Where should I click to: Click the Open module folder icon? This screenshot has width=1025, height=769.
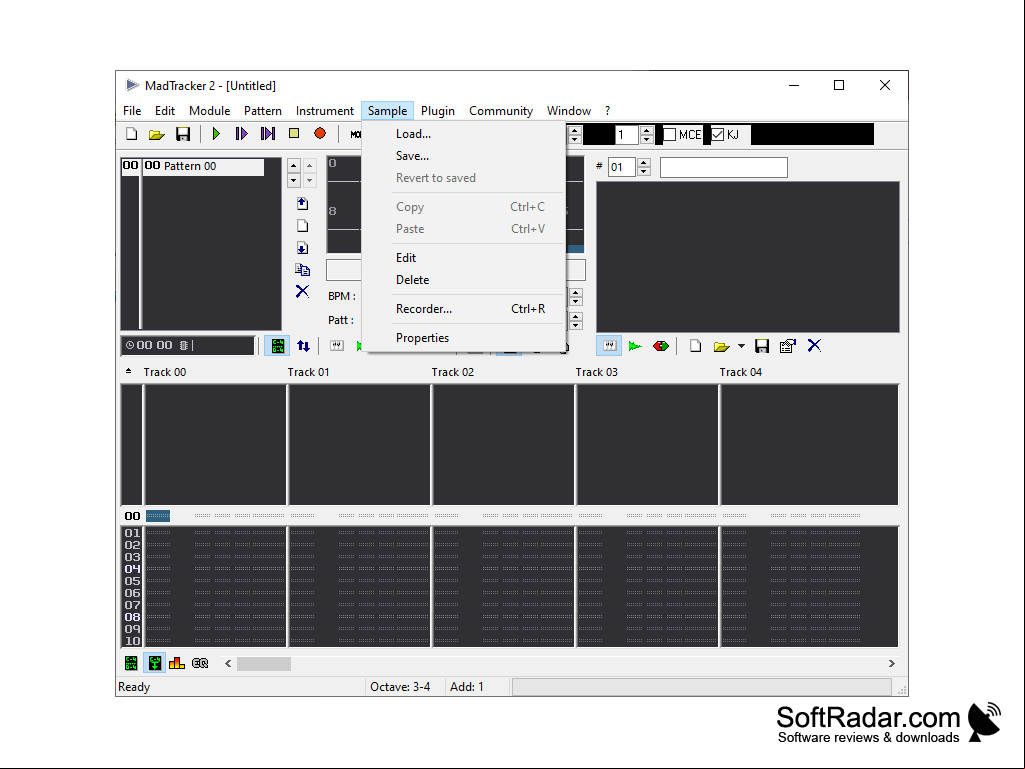click(156, 134)
